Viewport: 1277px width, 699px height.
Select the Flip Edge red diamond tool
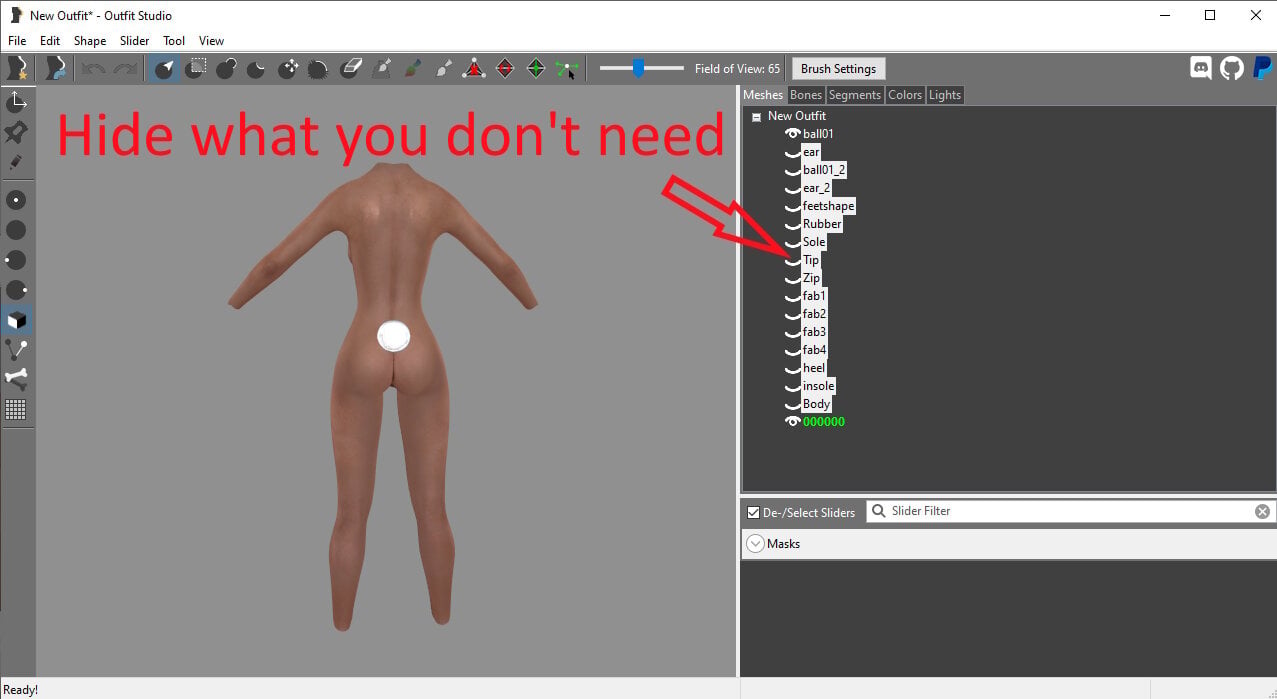[x=505, y=69]
